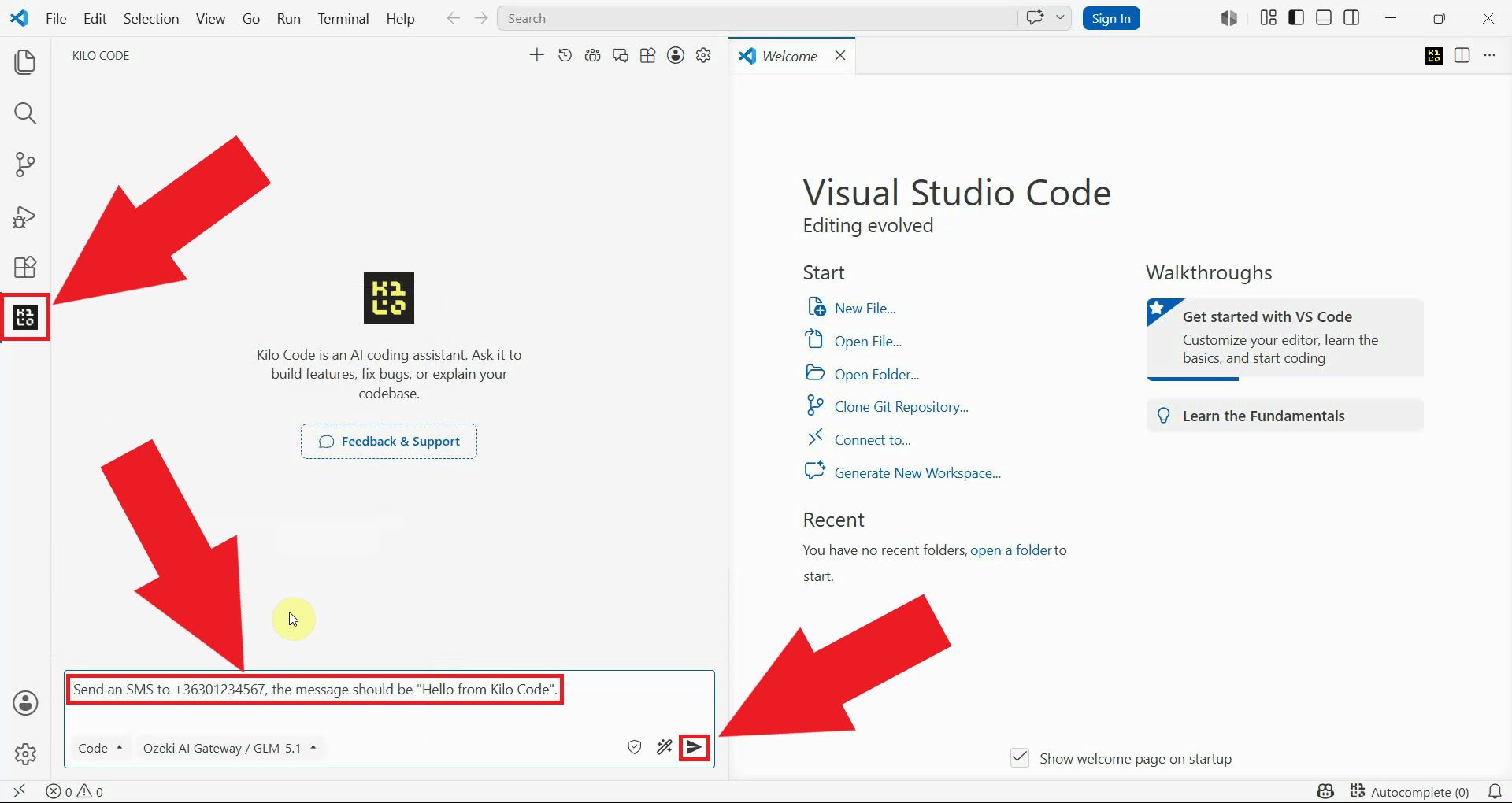This screenshot has height=803, width=1512.
Task: Open the Accounts icon in the activity bar
Action: coord(25,703)
